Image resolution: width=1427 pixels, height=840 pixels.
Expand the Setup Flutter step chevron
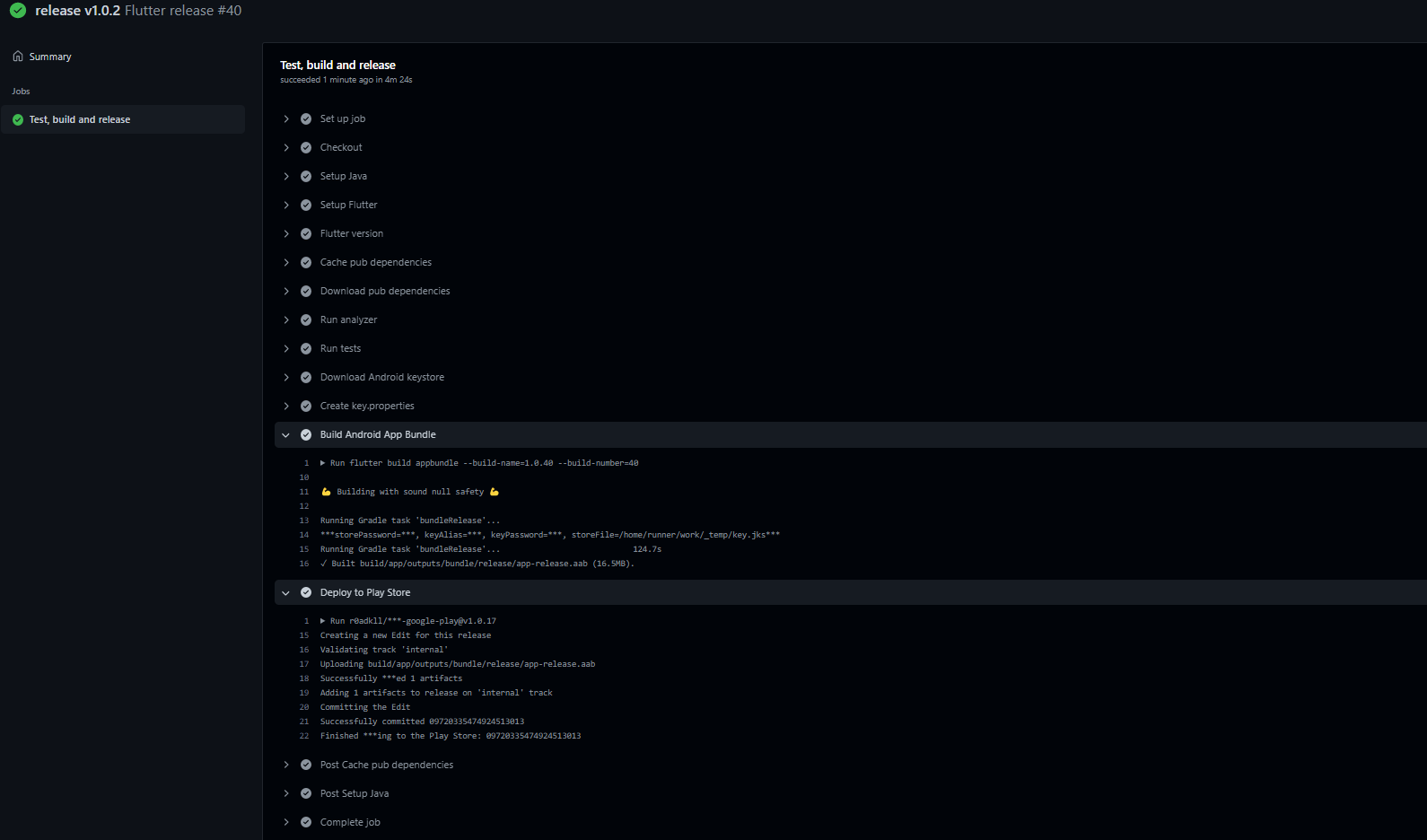click(286, 205)
